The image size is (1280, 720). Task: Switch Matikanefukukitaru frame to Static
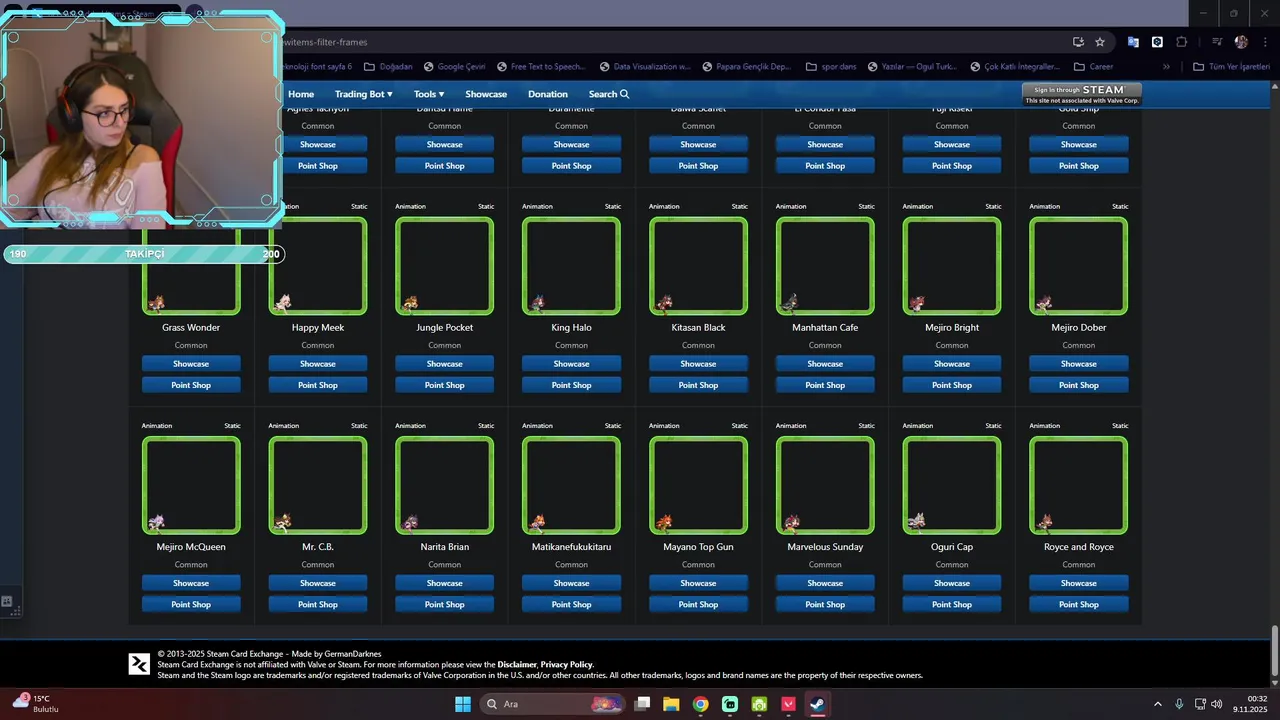pos(613,426)
